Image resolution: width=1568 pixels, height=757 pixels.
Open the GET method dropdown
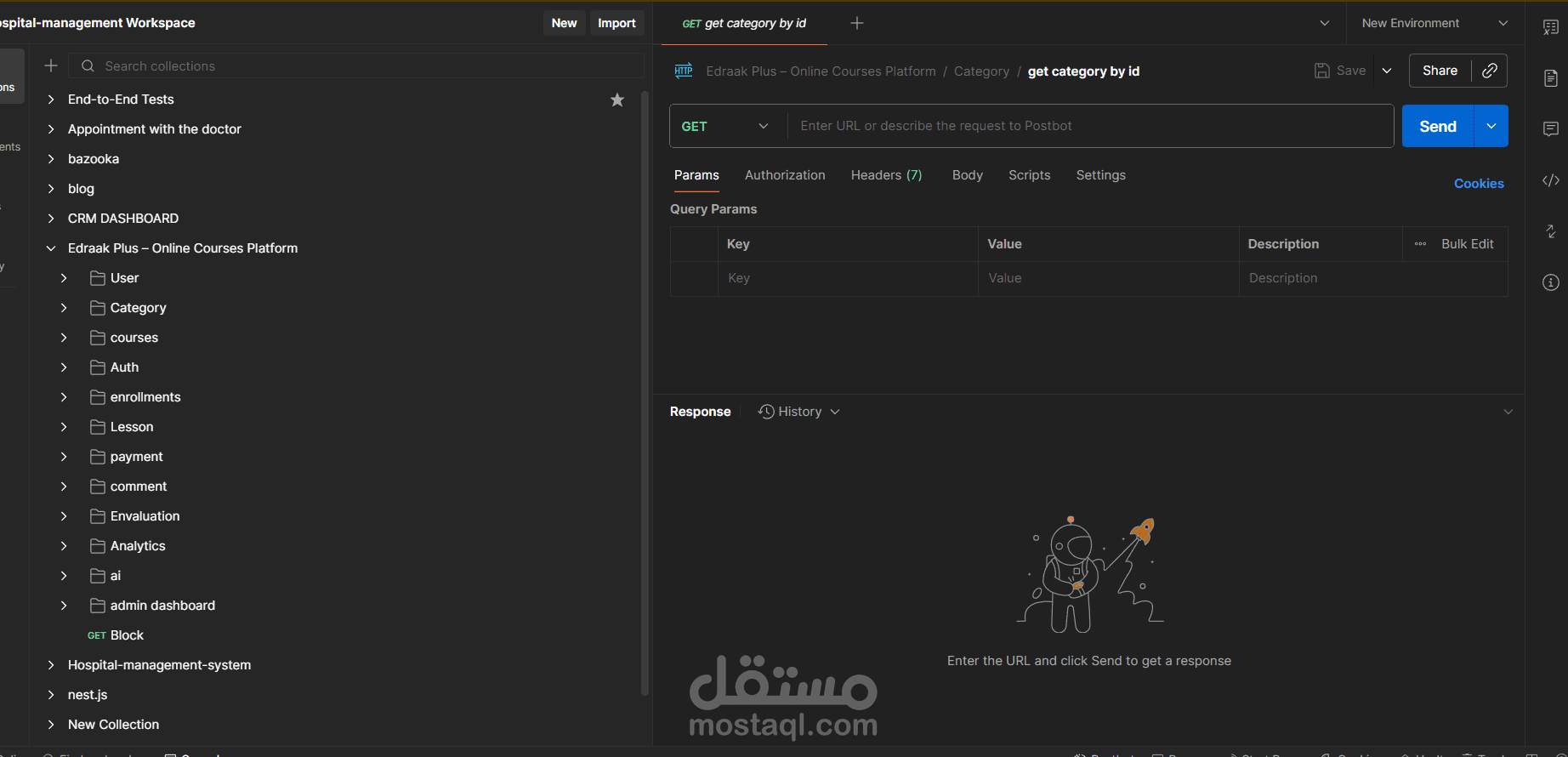tap(724, 126)
